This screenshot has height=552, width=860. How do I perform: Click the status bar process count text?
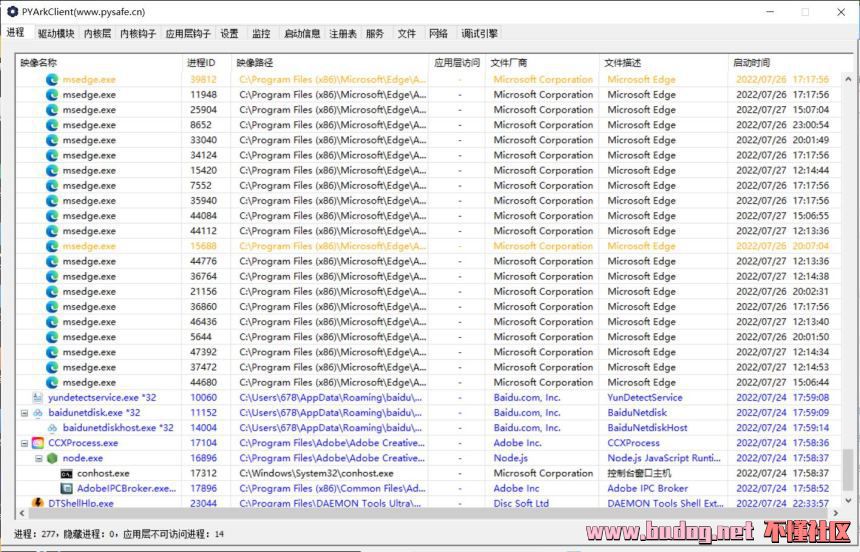click(119, 534)
